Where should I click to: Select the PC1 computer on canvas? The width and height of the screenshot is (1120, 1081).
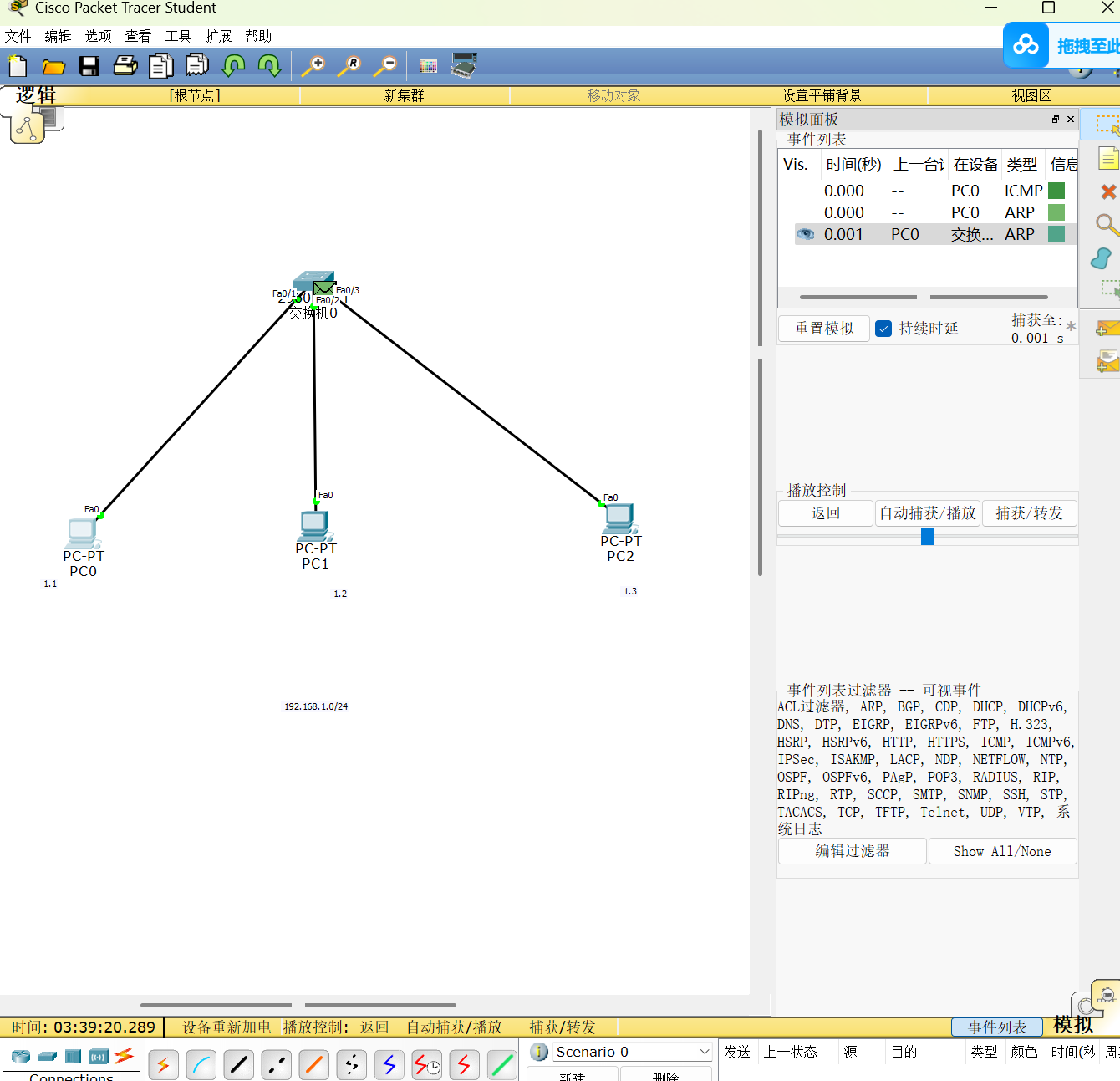(315, 526)
